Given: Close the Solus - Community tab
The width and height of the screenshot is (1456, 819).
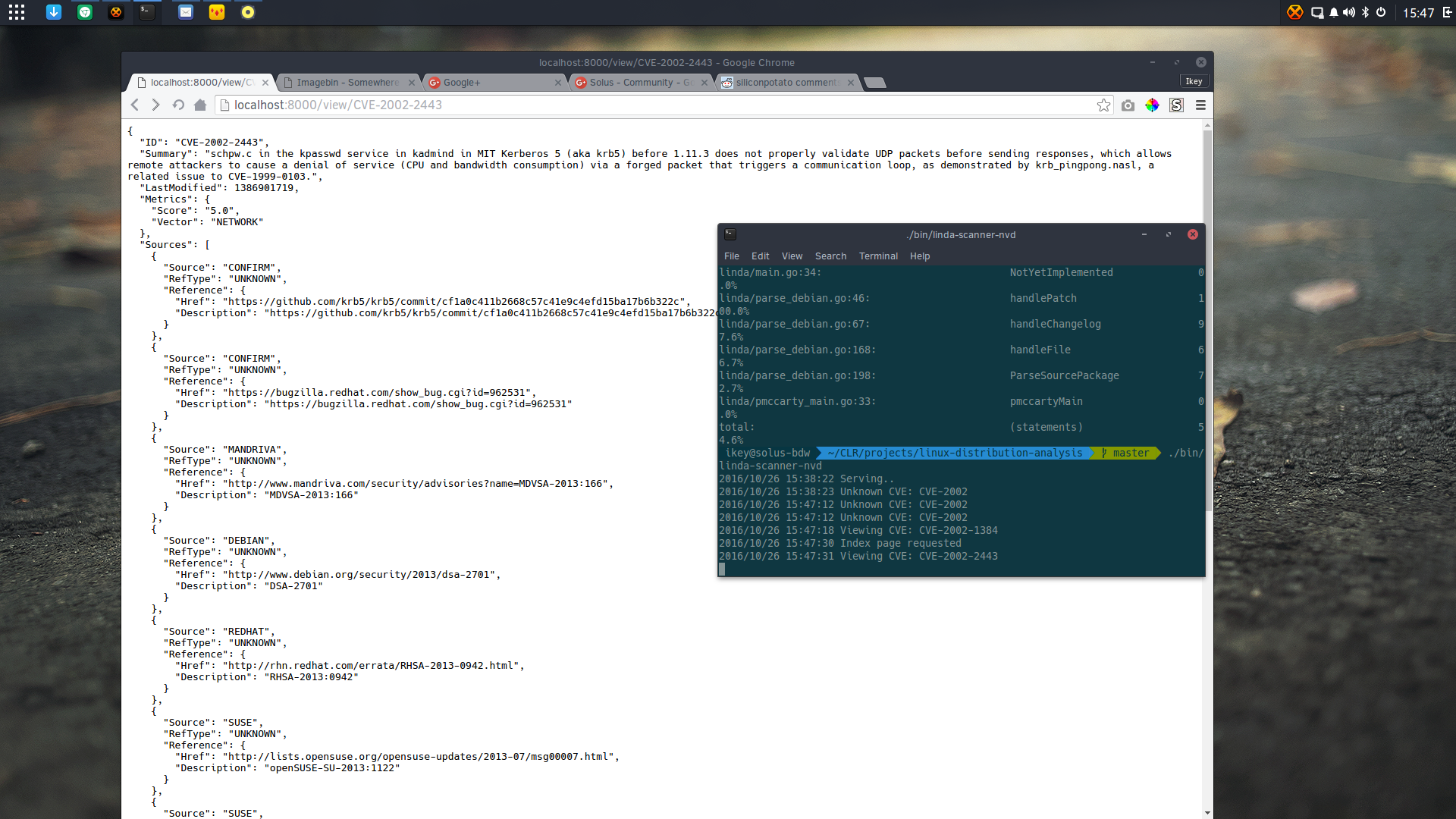Looking at the screenshot, I should point(704,83).
